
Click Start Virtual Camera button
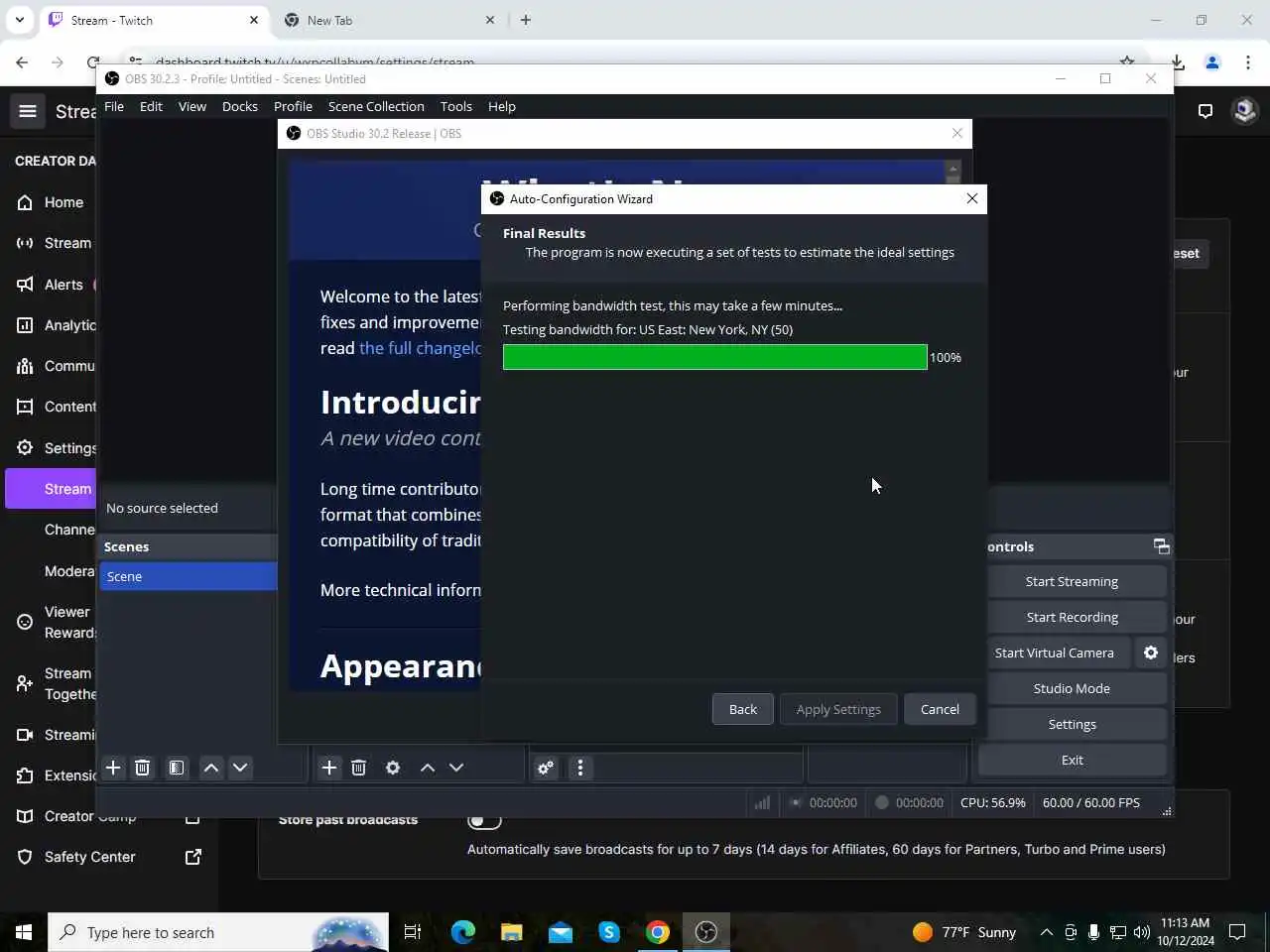(1055, 653)
